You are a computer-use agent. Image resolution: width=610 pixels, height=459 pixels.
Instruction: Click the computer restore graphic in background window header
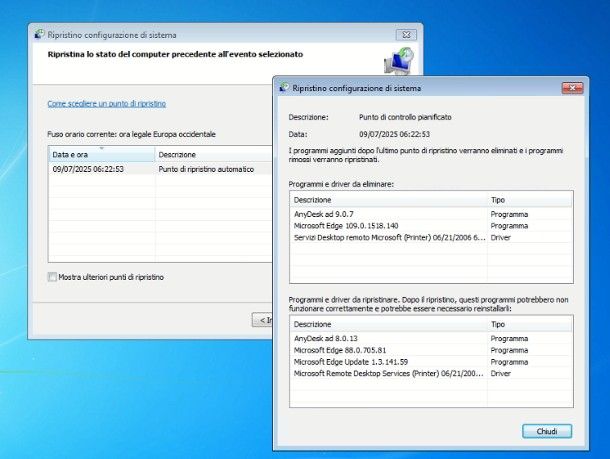[x=399, y=61]
